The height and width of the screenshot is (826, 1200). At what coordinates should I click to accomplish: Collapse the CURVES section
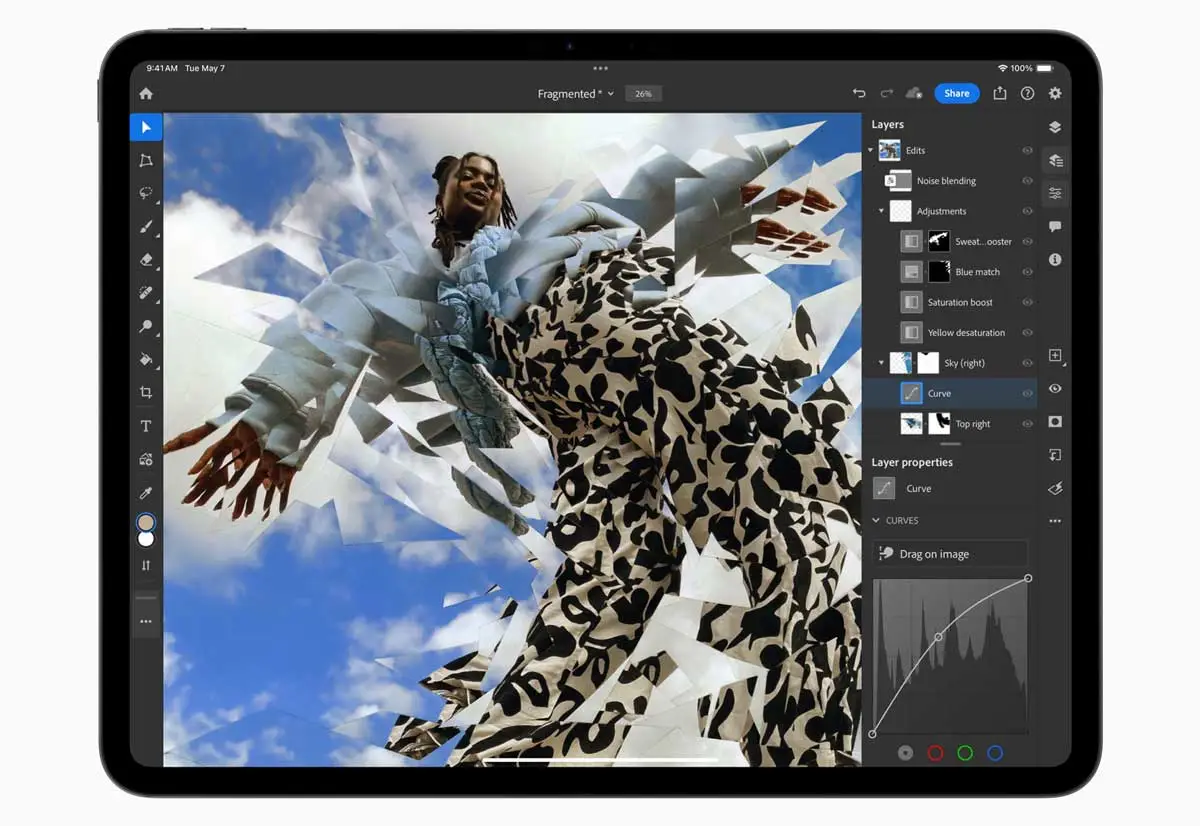pos(876,520)
